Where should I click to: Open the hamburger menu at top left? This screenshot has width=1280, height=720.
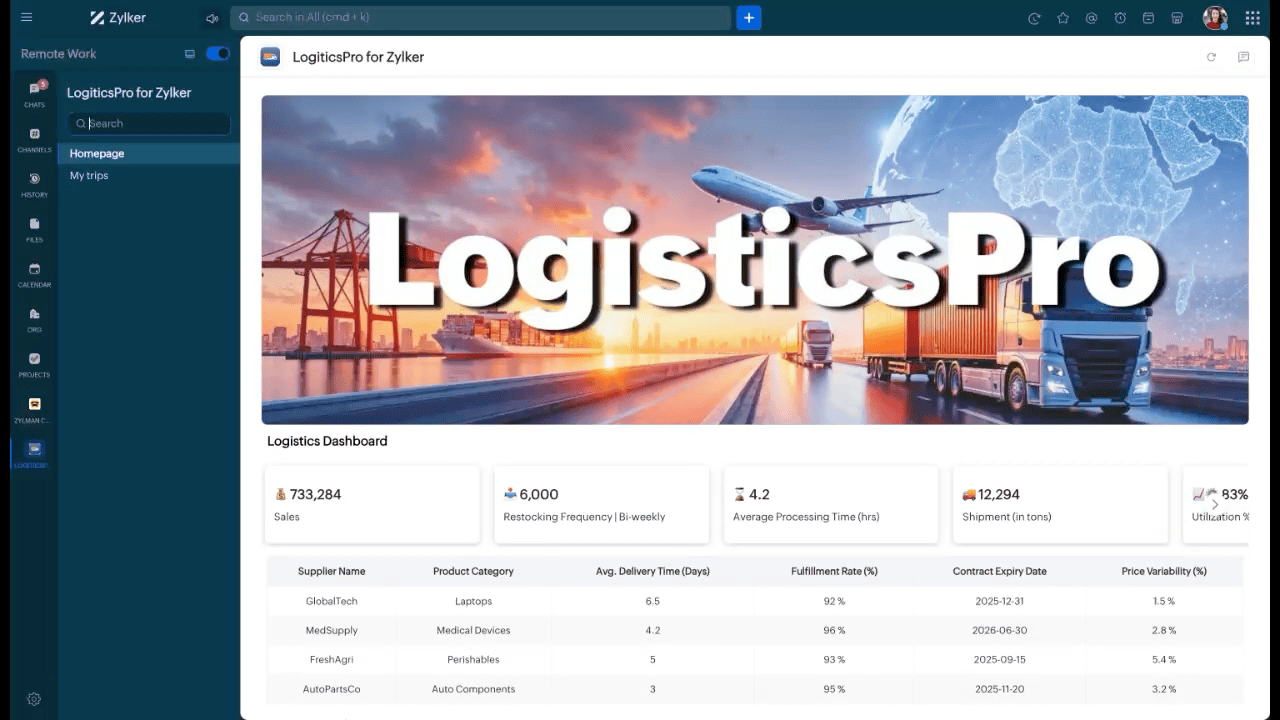point(26,18)
